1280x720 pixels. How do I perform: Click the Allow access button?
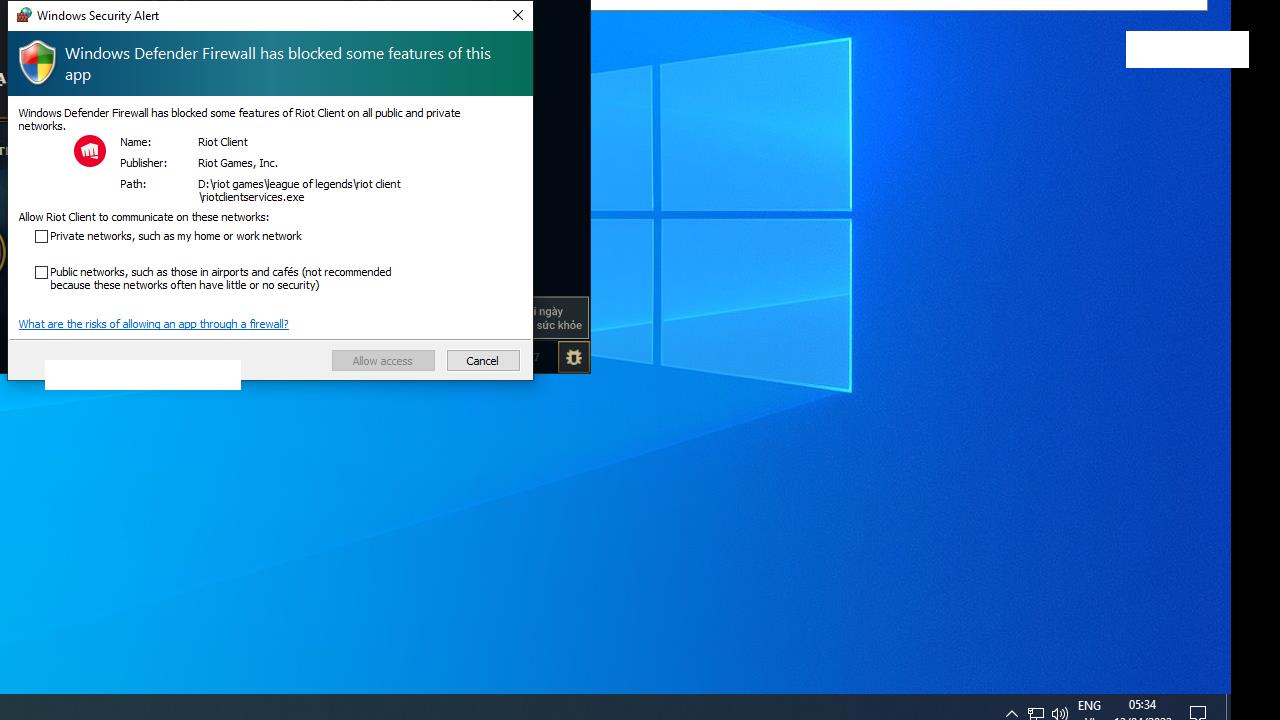(x=383, y=361)
